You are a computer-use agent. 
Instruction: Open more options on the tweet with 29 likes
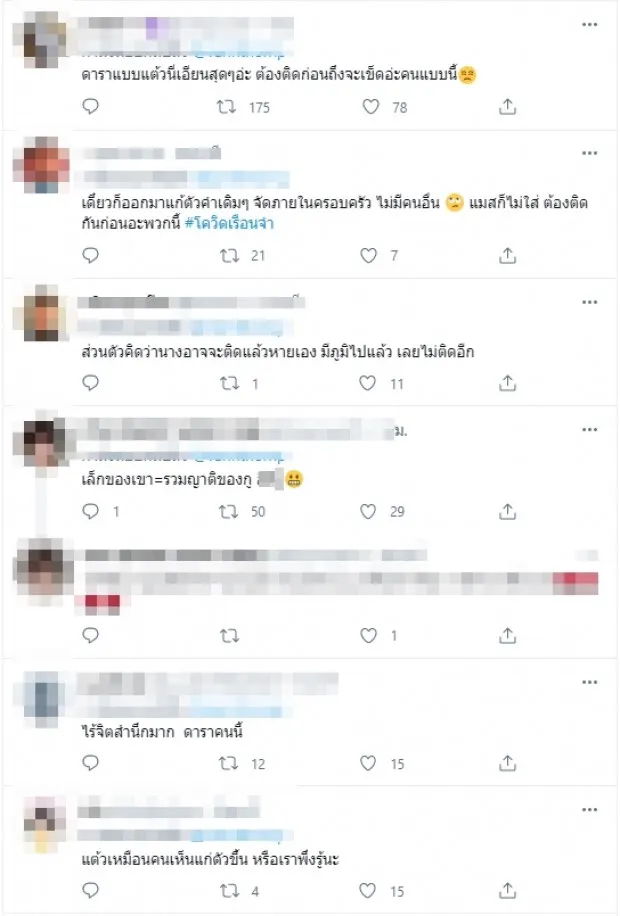[x=590, y=429]
